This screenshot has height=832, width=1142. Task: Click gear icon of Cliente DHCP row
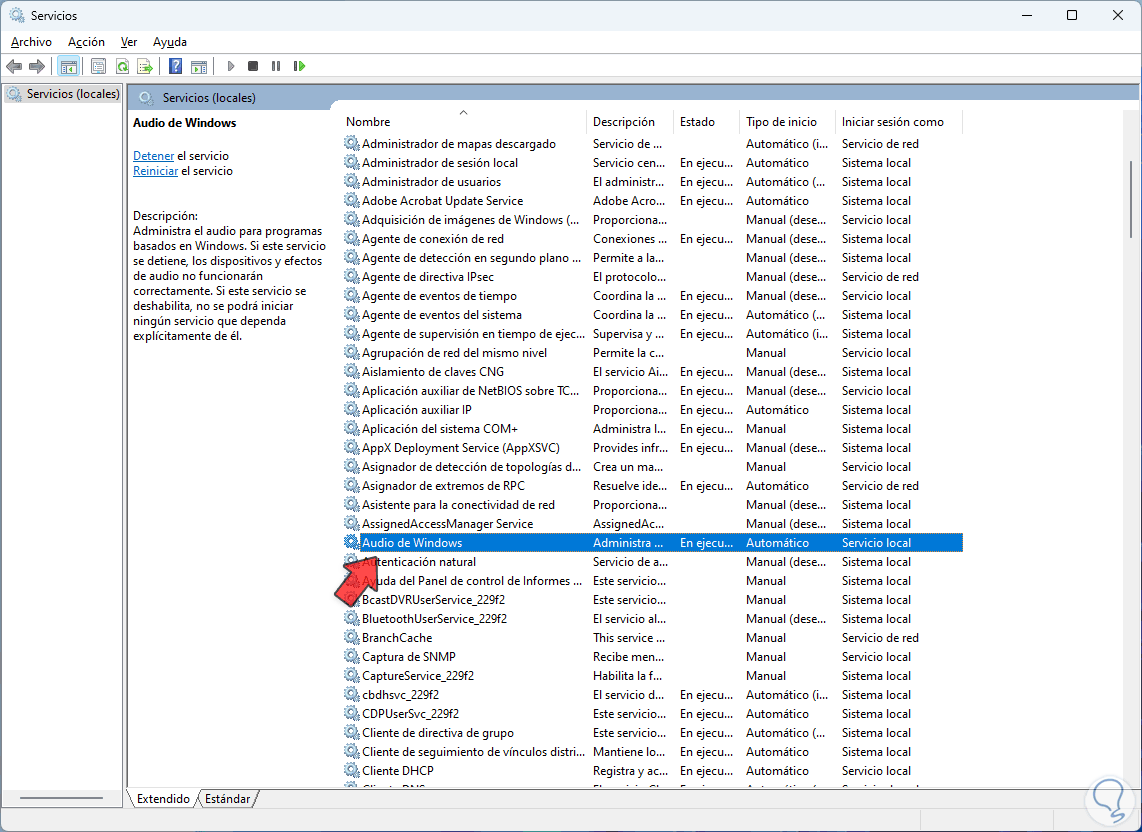tap(352, 770)
